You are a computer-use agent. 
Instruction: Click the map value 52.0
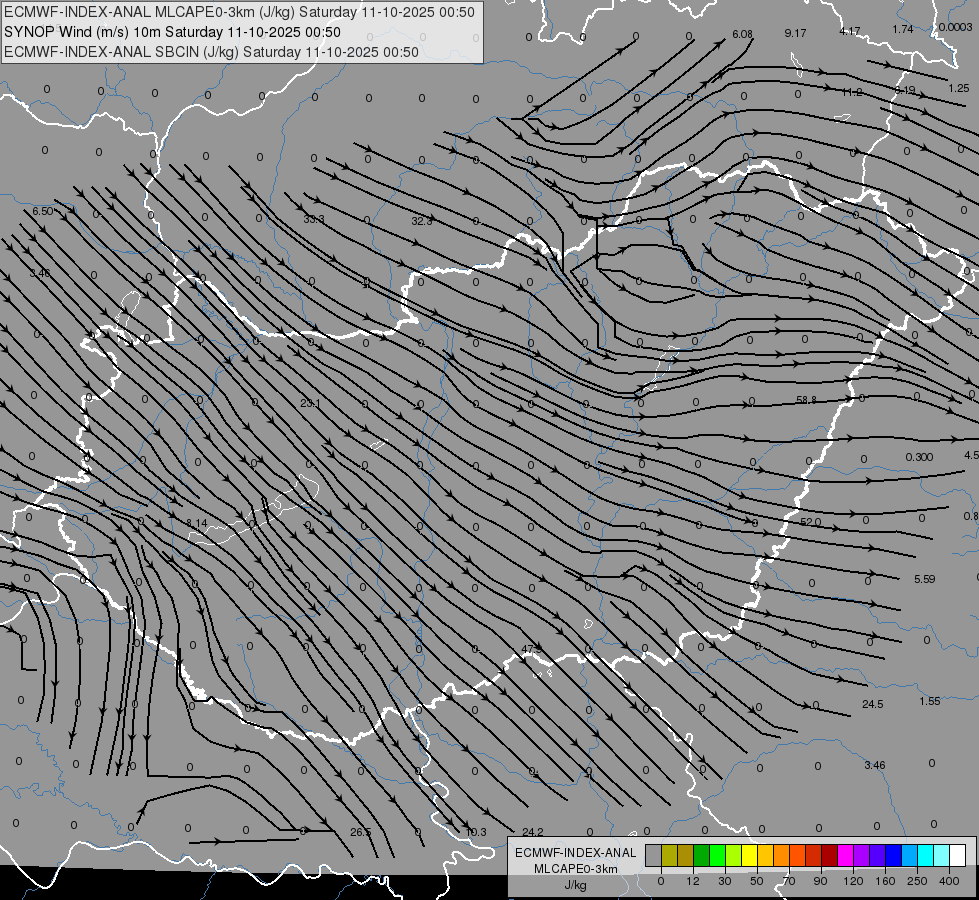[x=810, y=522]
